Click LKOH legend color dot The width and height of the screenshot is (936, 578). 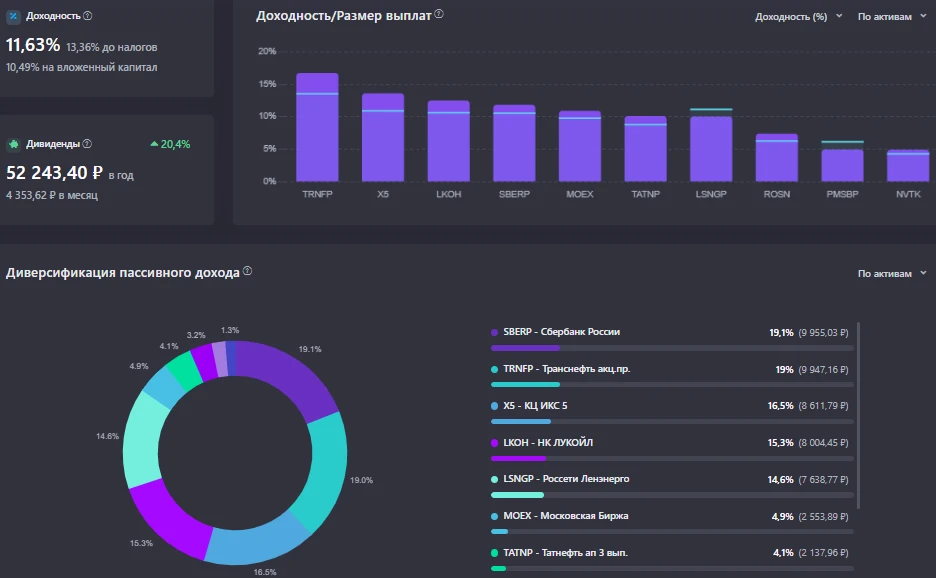[494, 443]
